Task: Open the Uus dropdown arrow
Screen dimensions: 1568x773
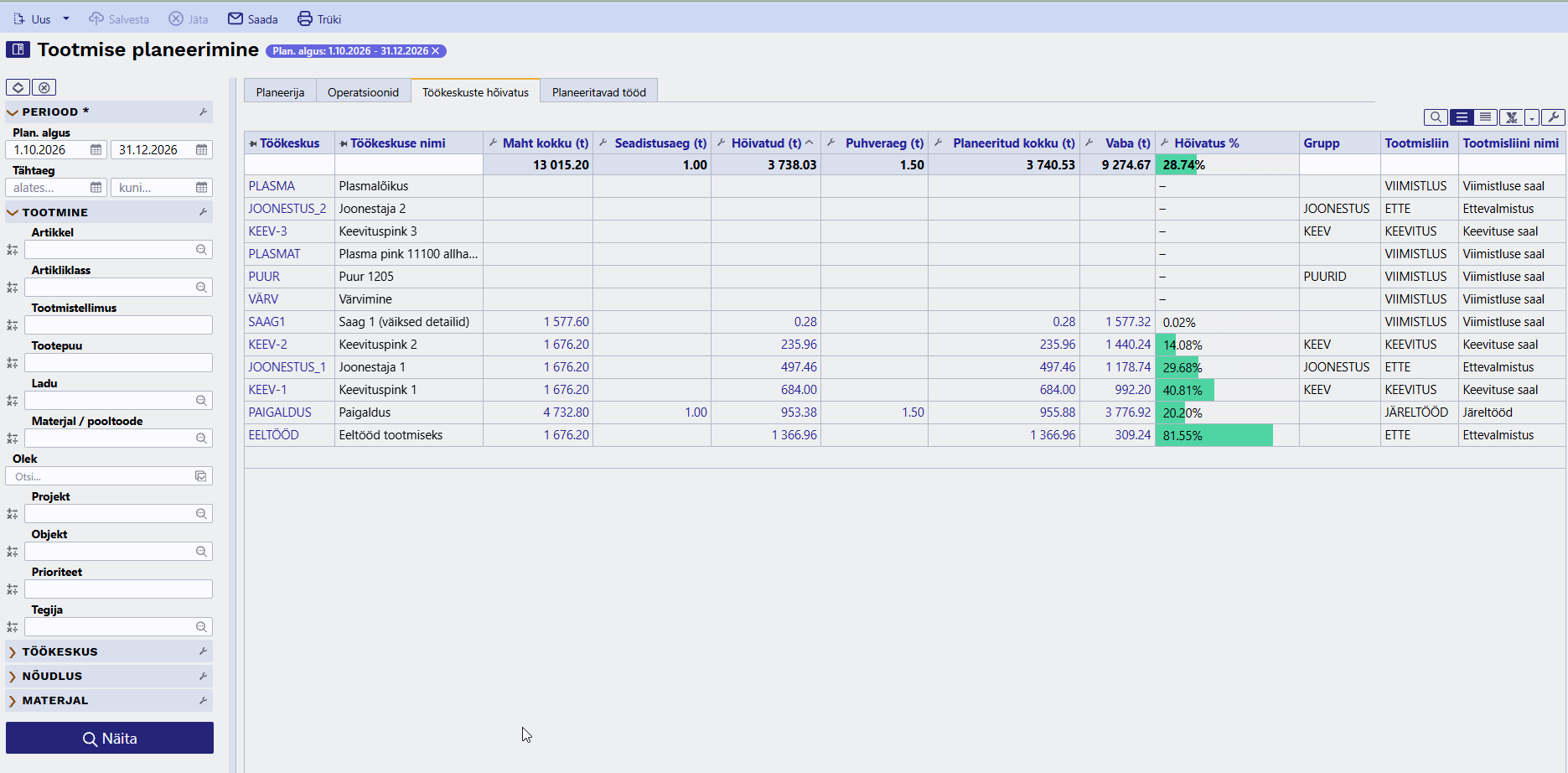Action: pyautogui.click(x=66, y=18)
